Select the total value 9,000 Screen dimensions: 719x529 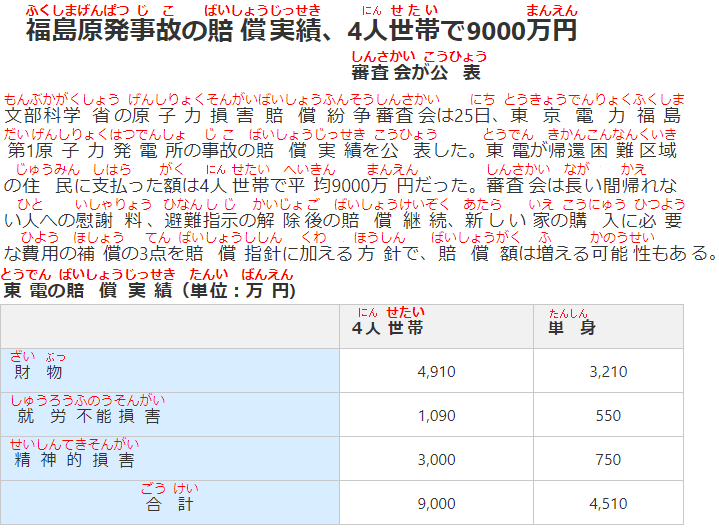[437, 503]
